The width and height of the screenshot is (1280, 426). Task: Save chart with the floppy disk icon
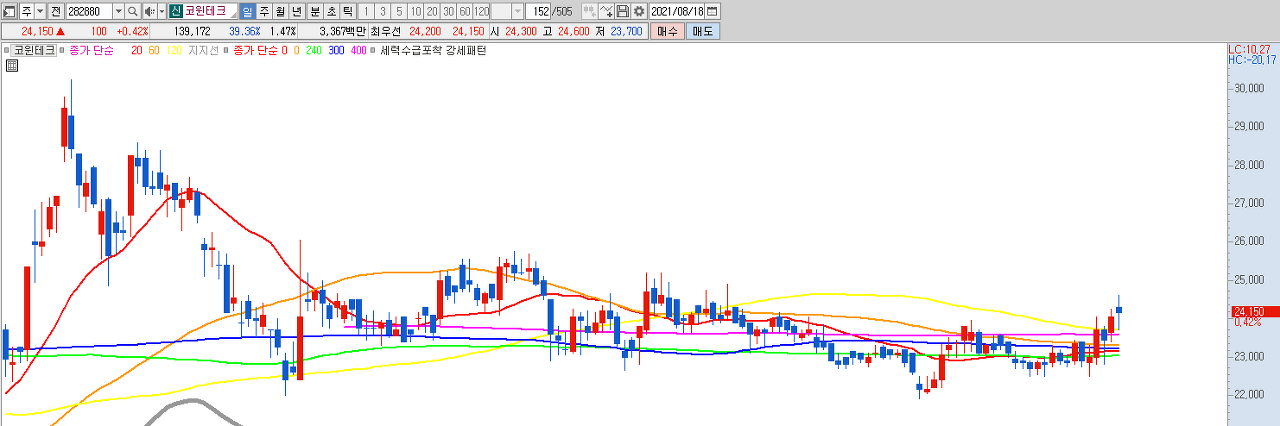pos(622,11)
